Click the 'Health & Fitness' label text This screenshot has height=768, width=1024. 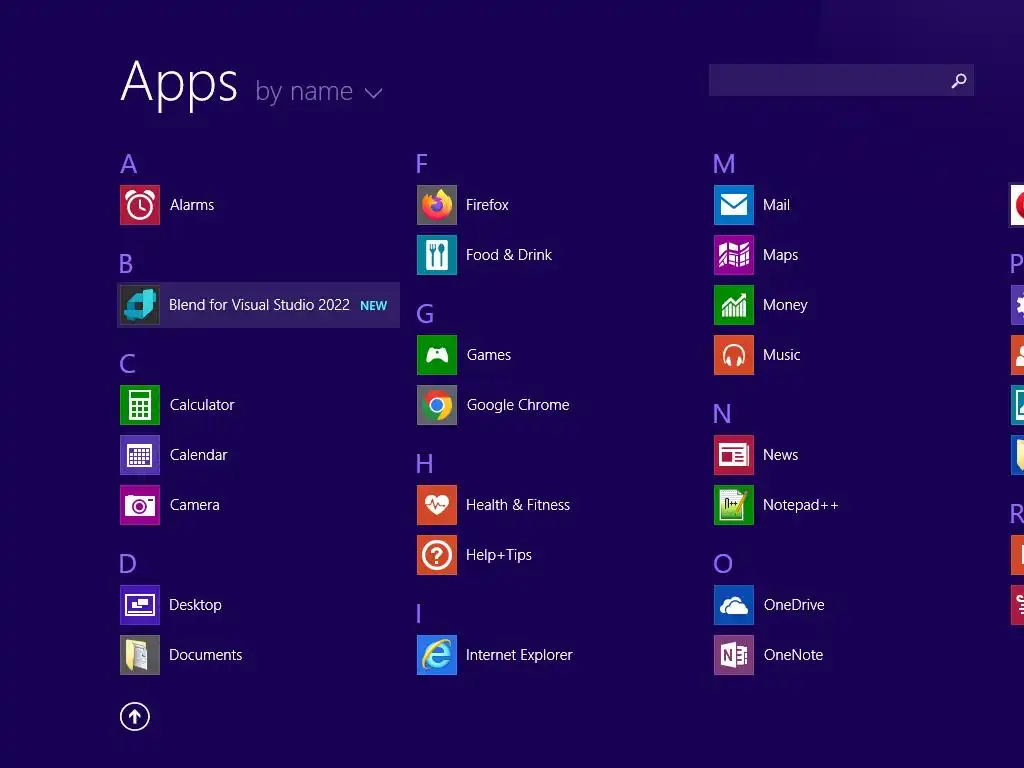click(518, 505)
